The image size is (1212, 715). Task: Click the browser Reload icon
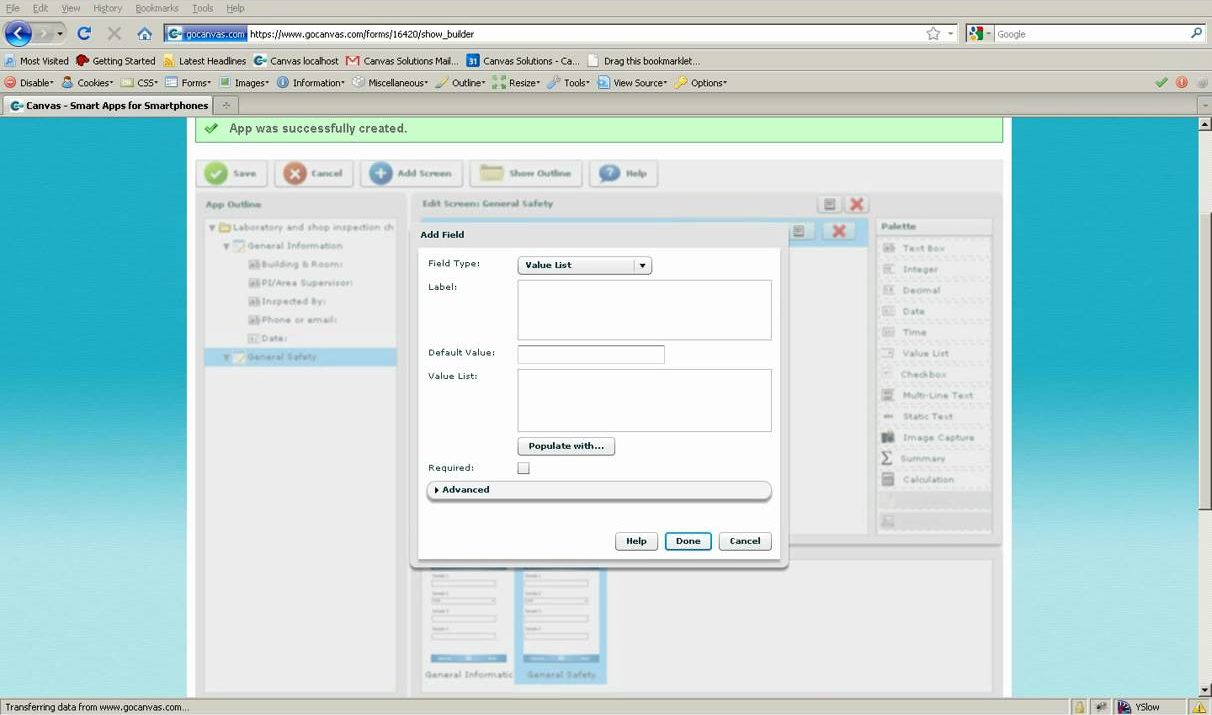point(84,34)
